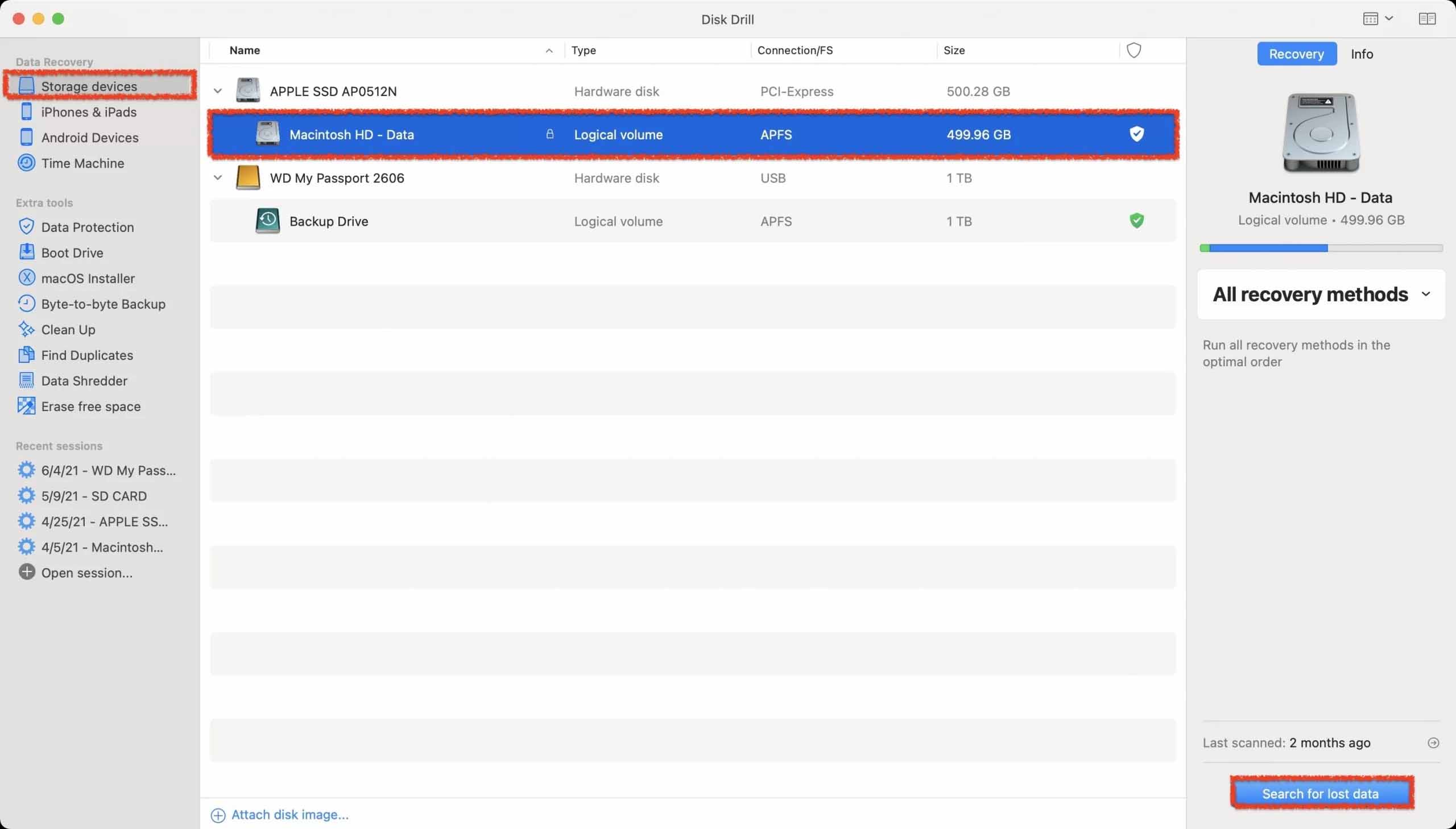Screen dimensions: 1456x829
Task: Click the shield column header icon
Action: click(1134, 50)
